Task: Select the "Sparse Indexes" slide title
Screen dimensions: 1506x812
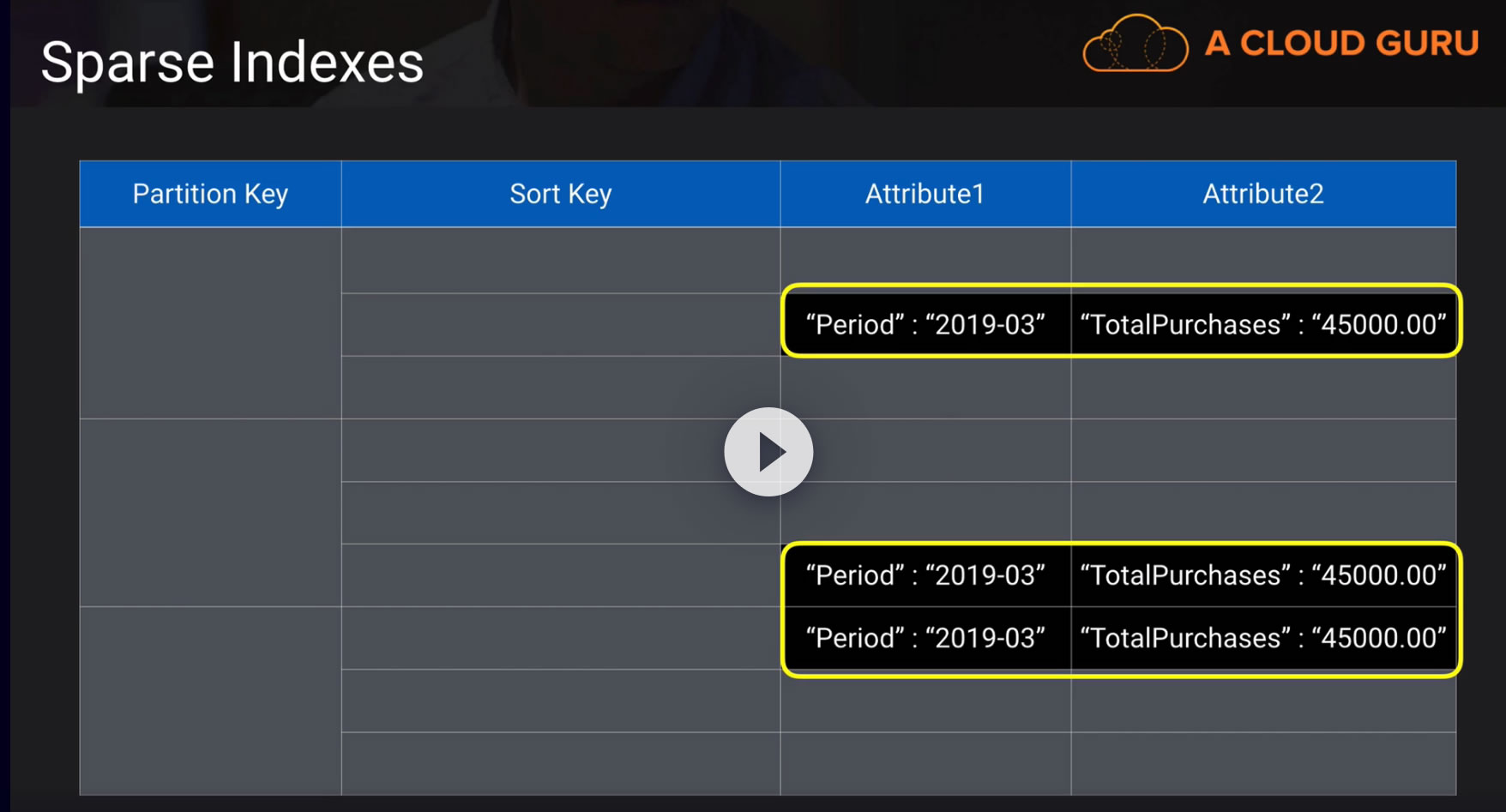Action: (x=232, y=63)
